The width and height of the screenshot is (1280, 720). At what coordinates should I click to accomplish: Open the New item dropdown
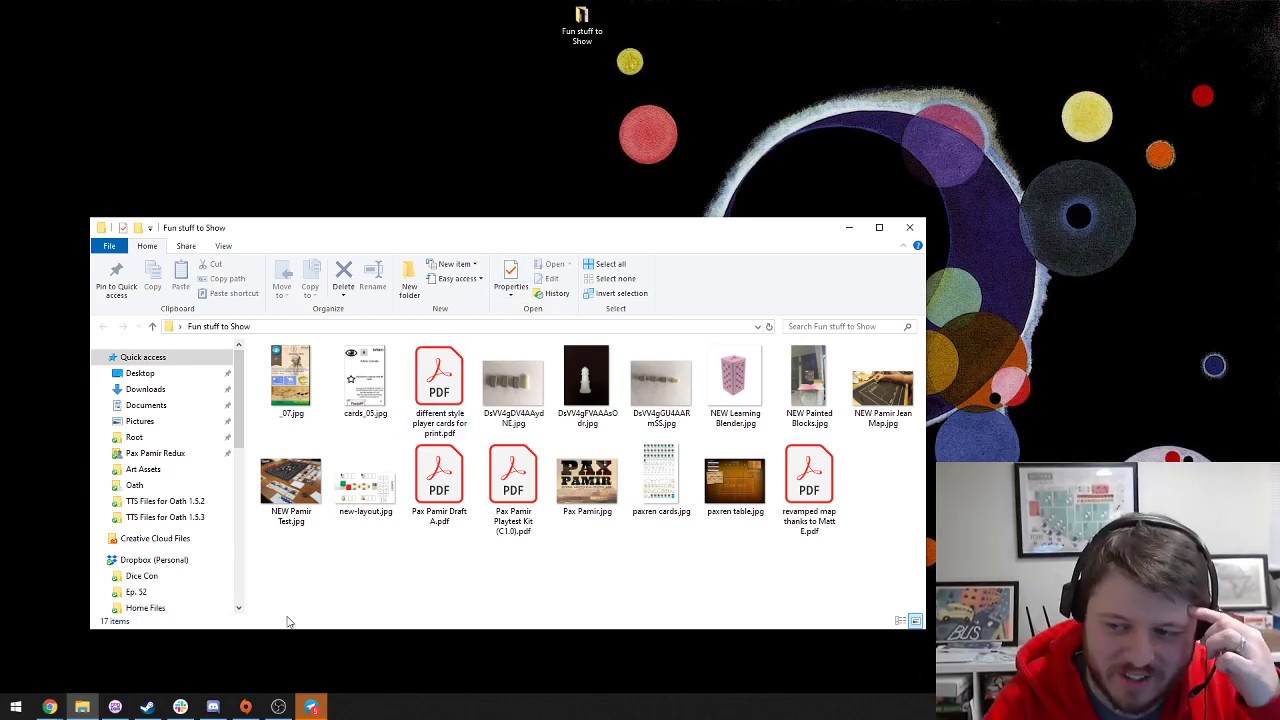pos(453,264)
